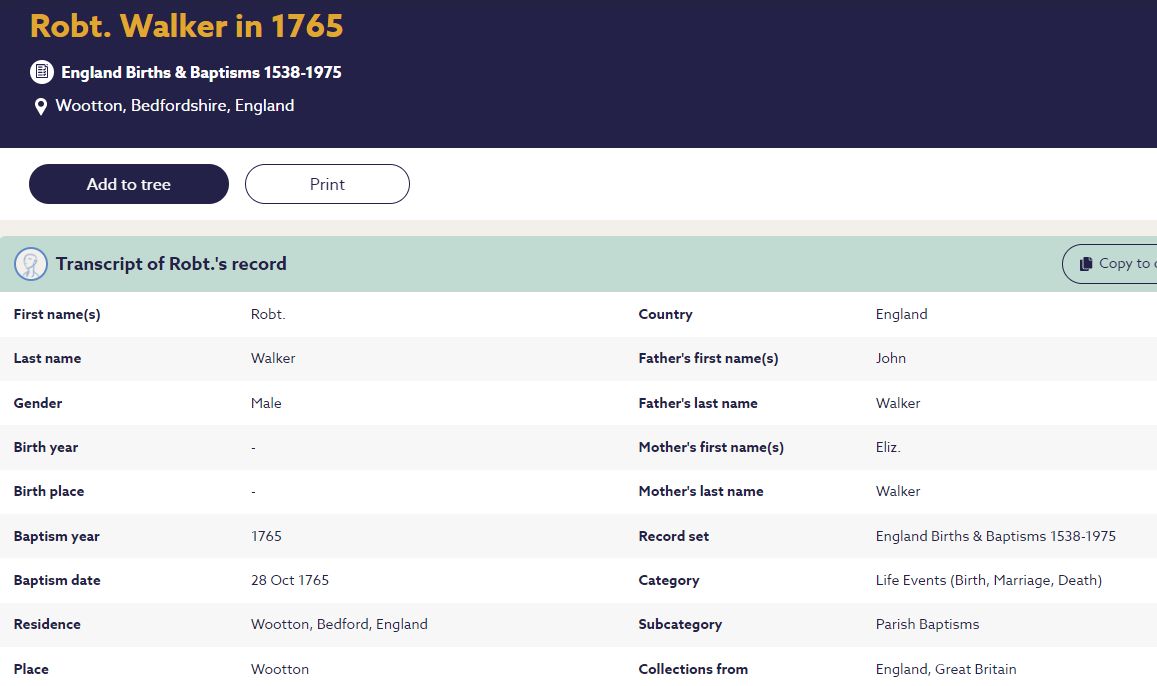Click the Collections from value England, Great Britain
This screenshot has width=1157, height=686.
(x=945, y=669)
